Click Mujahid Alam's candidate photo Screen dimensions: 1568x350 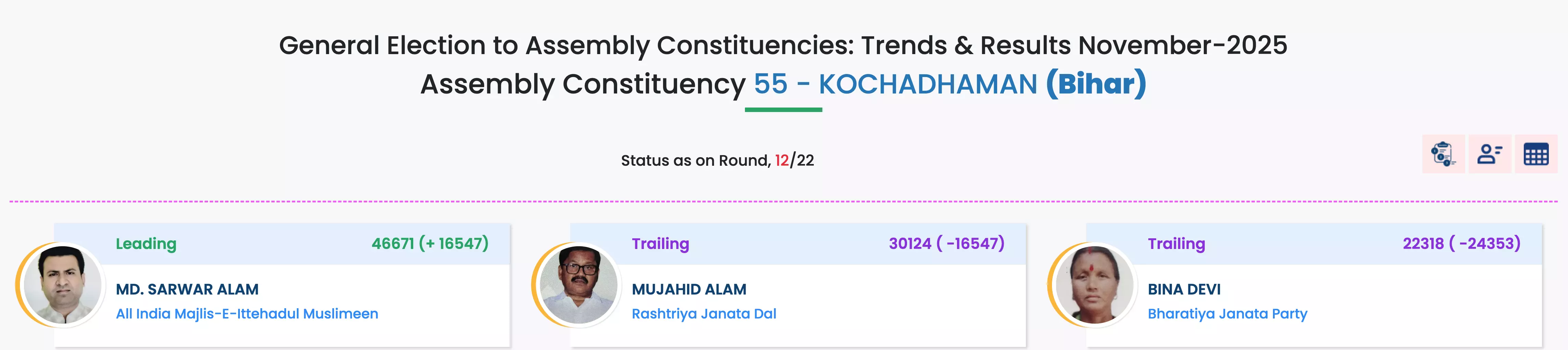[578, 284]
